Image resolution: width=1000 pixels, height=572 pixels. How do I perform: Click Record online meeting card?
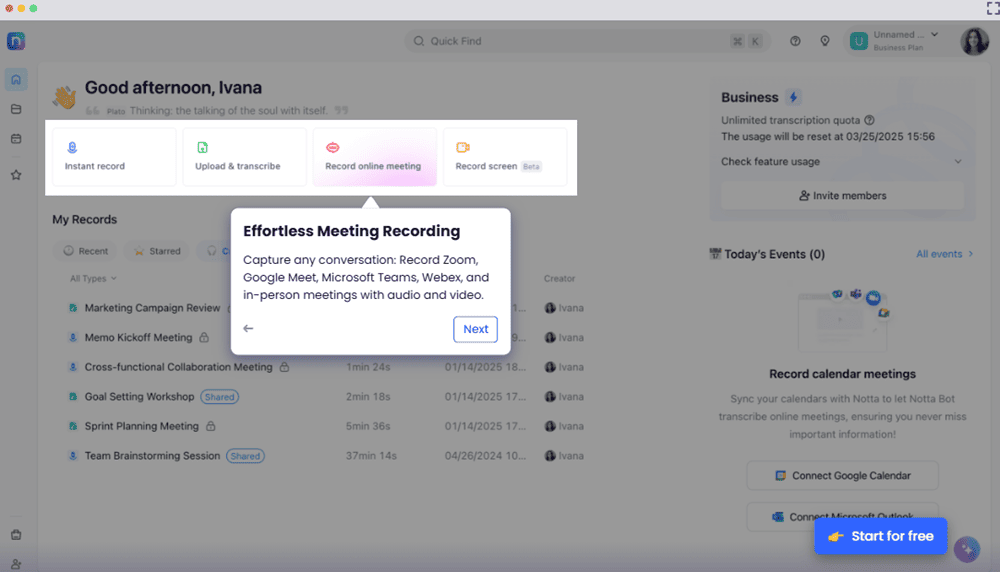pyautogui.click(x=374, y=157)
